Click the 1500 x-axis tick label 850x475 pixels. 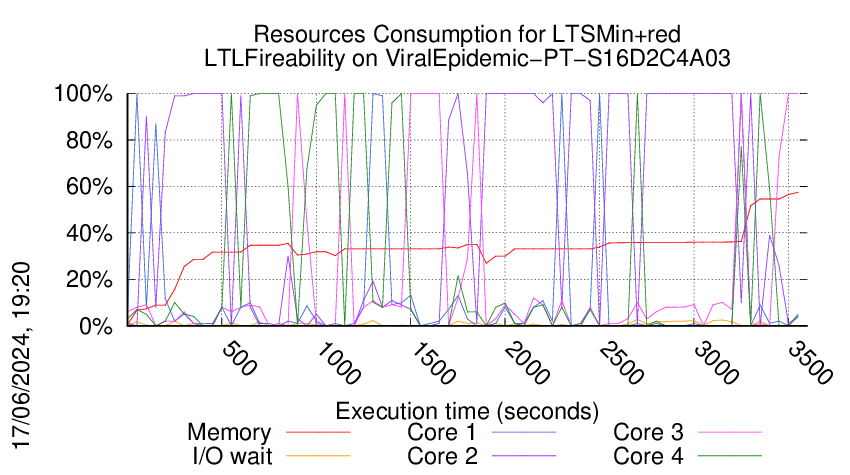[432, 363]
